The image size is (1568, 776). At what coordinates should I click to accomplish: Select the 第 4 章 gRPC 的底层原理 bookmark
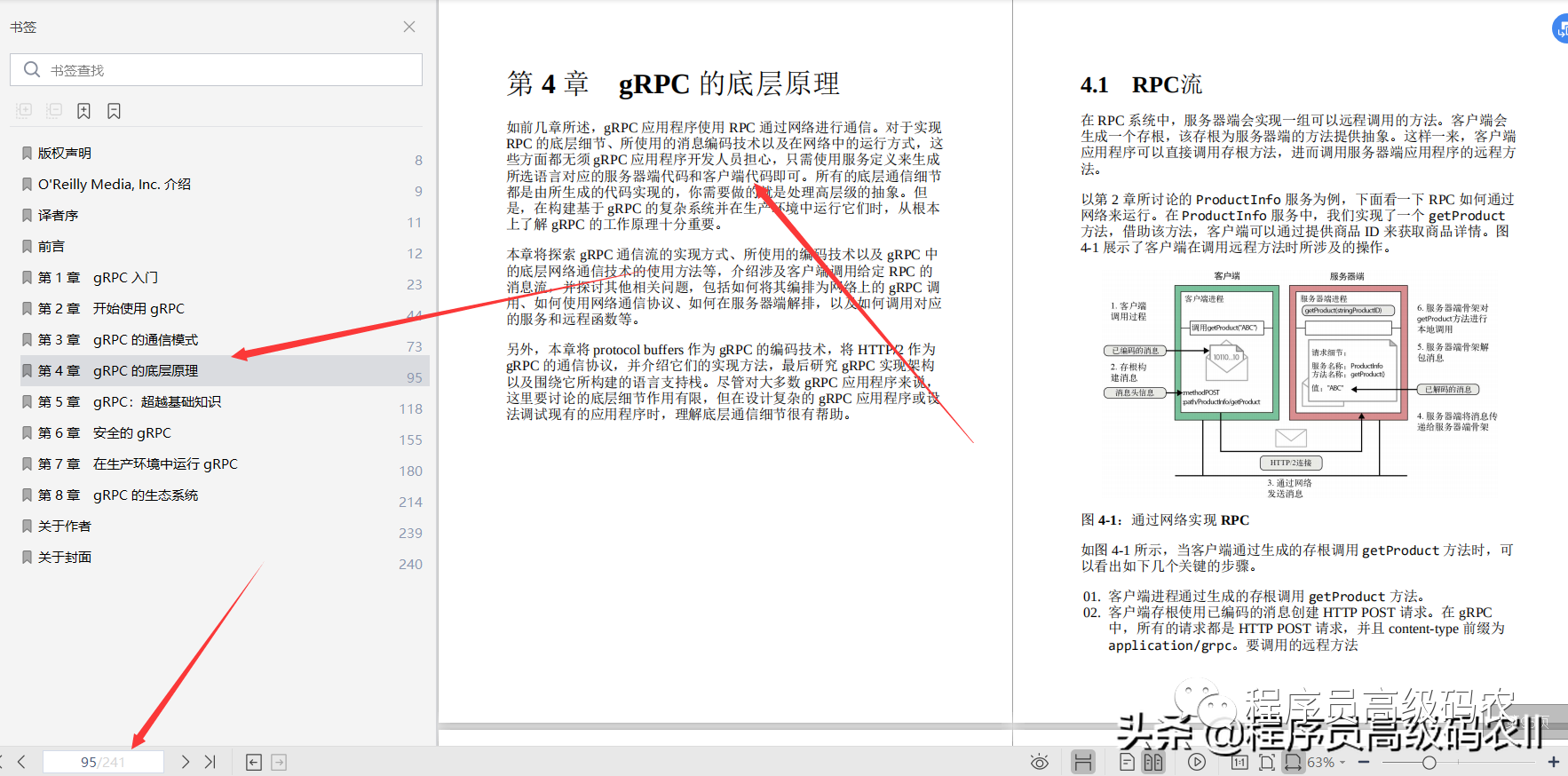[x=118, y=370]
